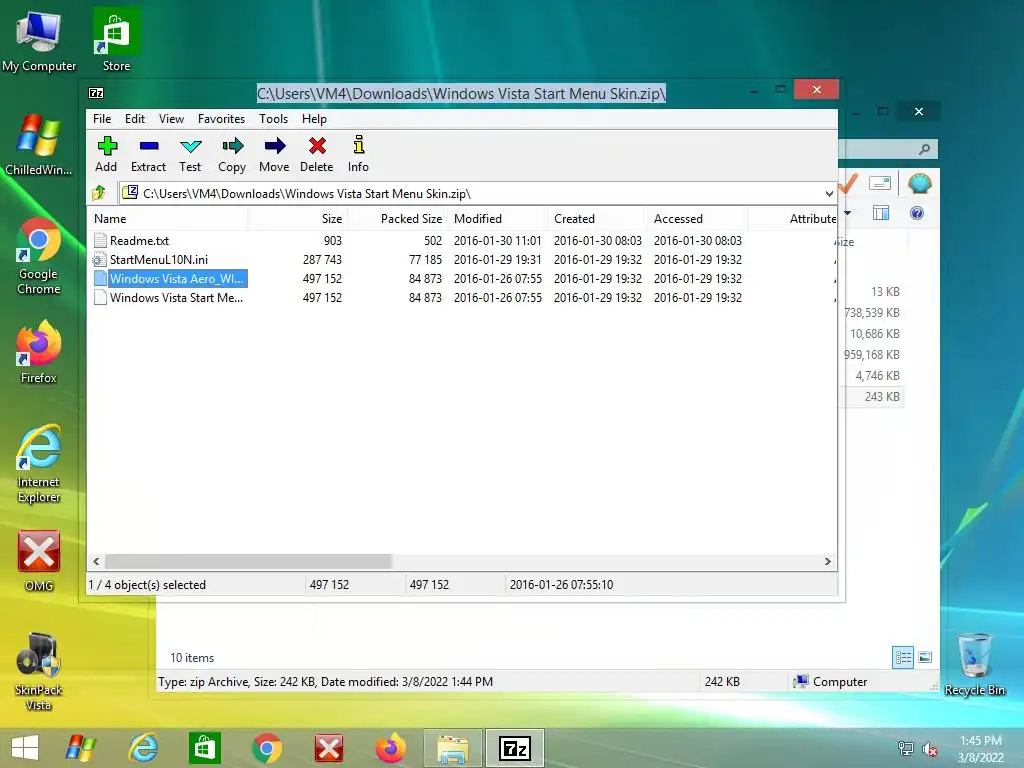Close the background Explorer window
Image resolution: width=1024 pixels, height=768 pixels.
(919, 112)
